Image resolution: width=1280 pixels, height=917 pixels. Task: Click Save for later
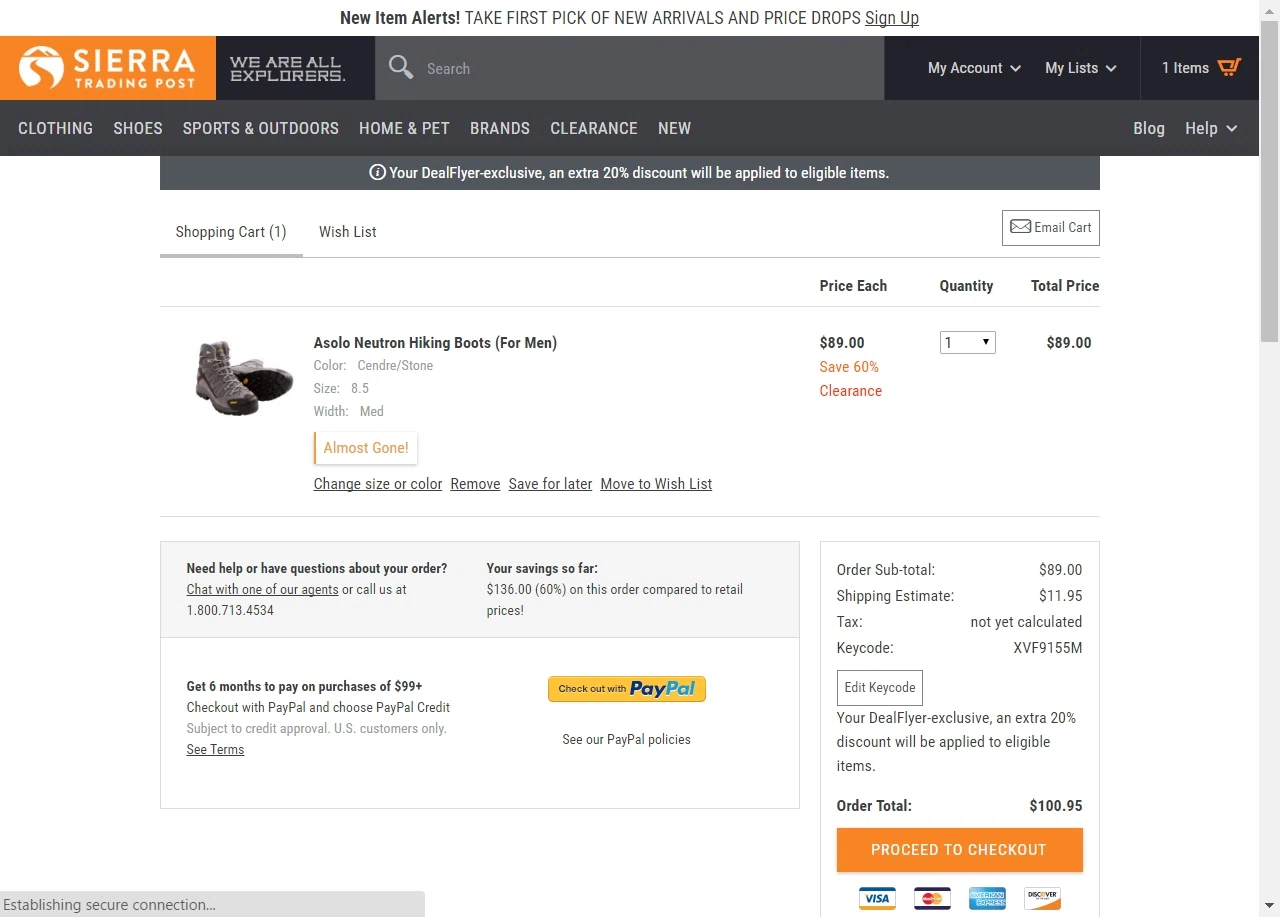[x=550, y=484]
